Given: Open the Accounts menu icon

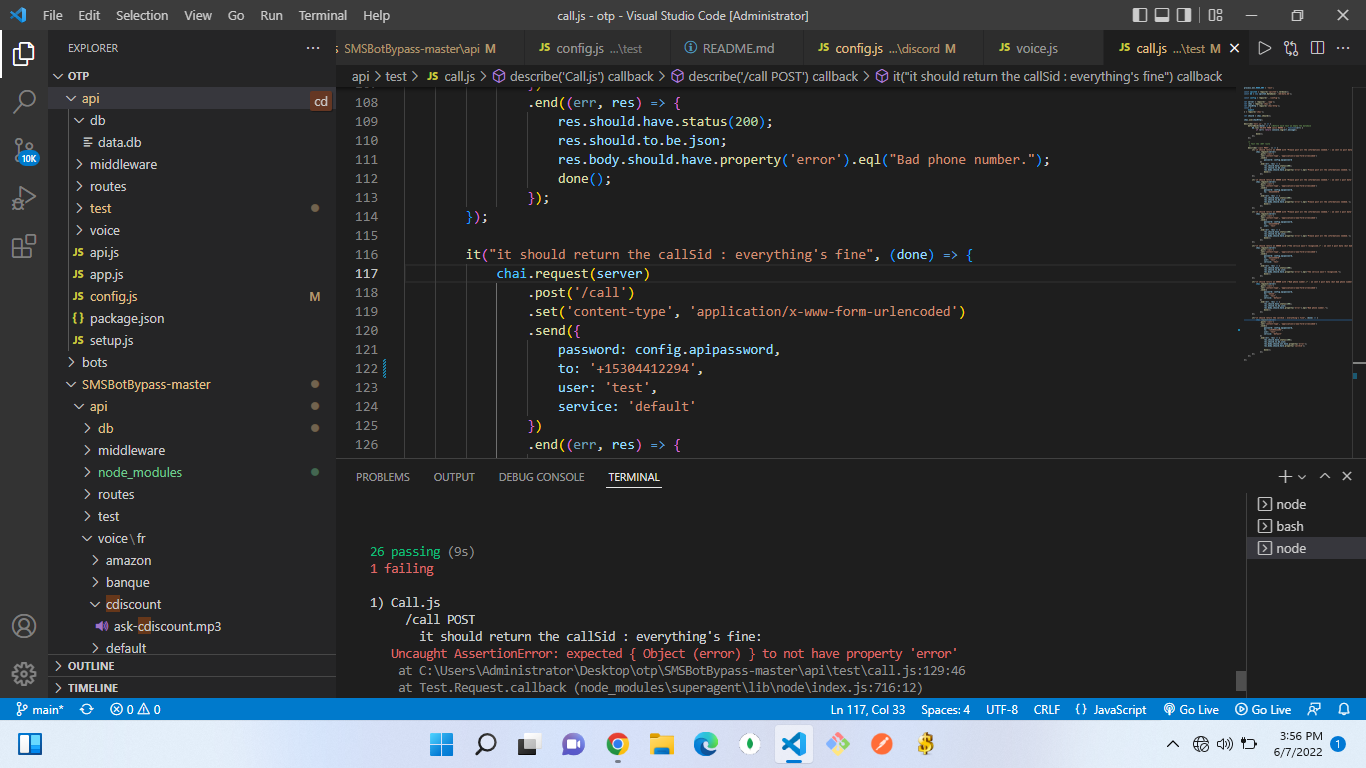Looking at the screenshot, I should (x=24, y=627).
